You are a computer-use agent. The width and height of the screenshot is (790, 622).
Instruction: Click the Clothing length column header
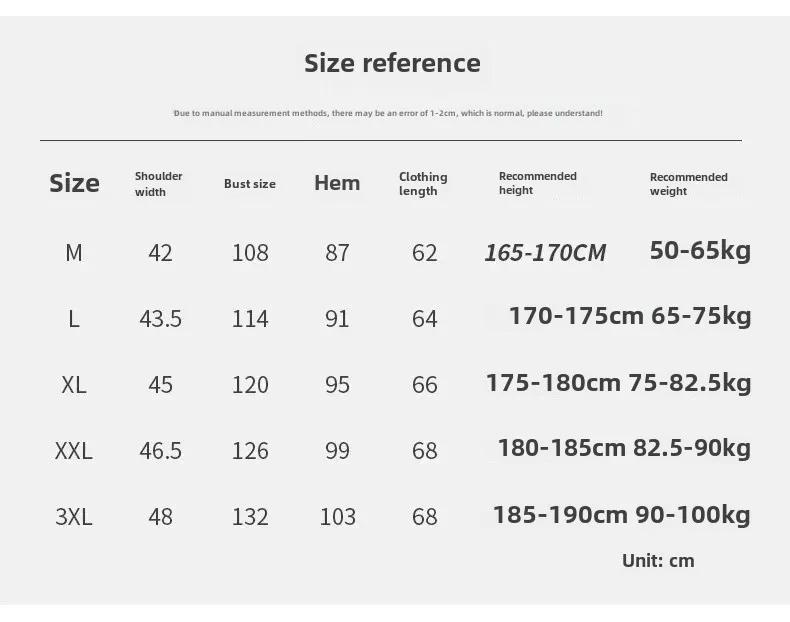pyautogui.click(x=423, y=184)
